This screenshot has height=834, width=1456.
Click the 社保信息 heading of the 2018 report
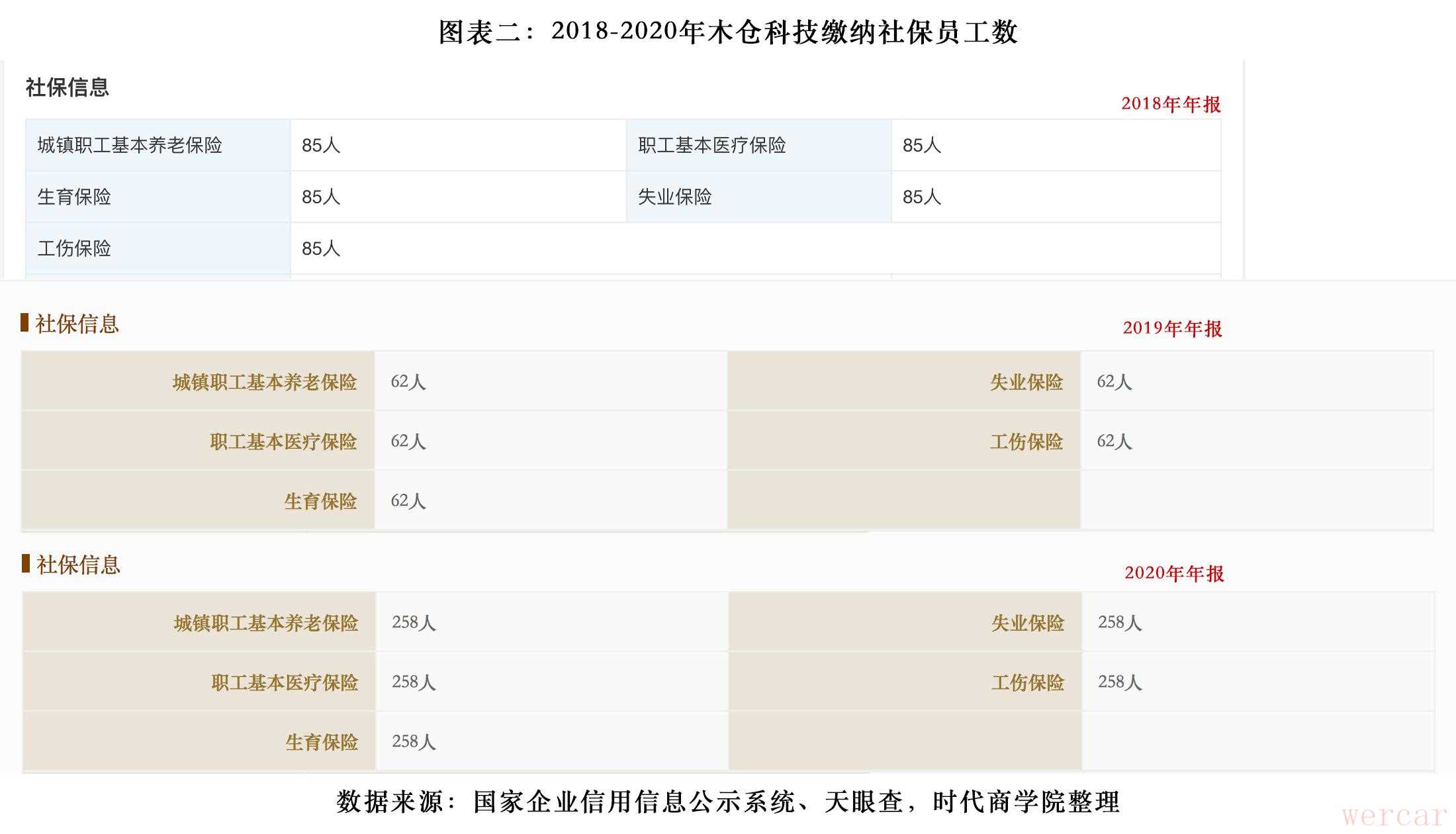[x=67, y=87]
